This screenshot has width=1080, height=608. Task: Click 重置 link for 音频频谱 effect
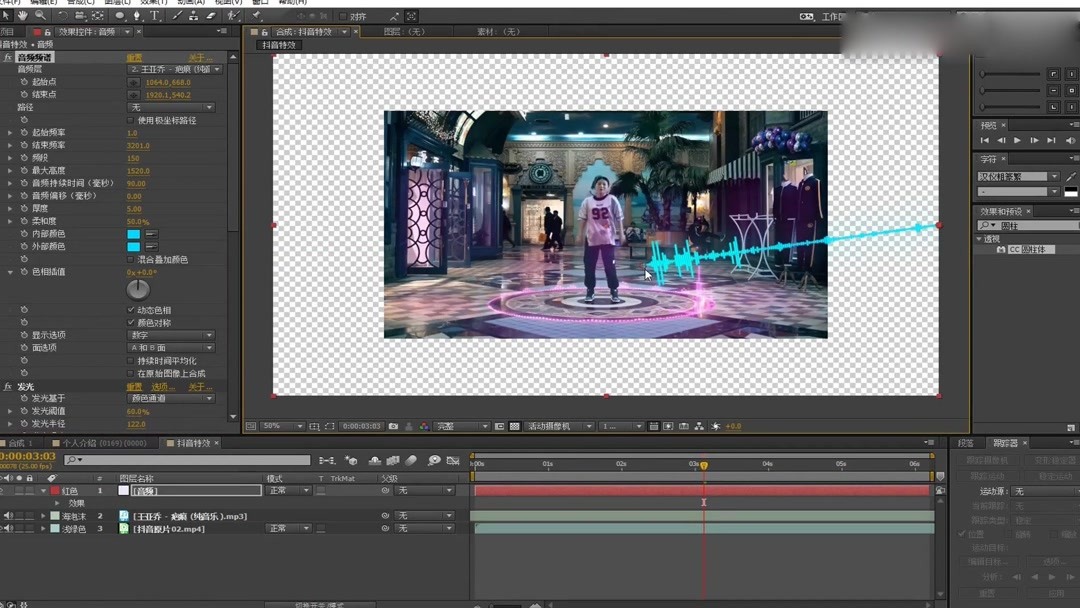click(x=134, y=58)
